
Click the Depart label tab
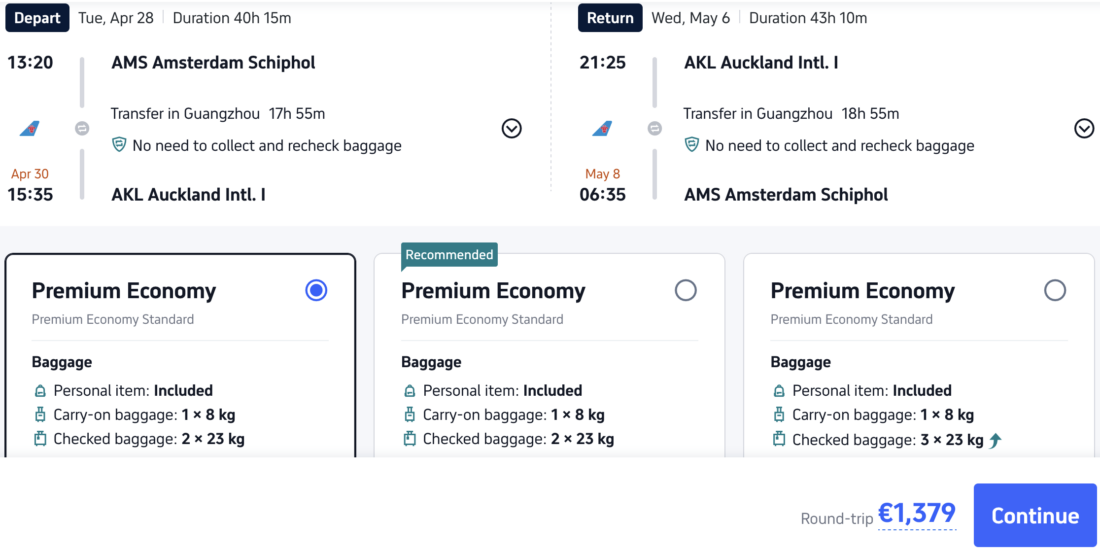[38, 18]
